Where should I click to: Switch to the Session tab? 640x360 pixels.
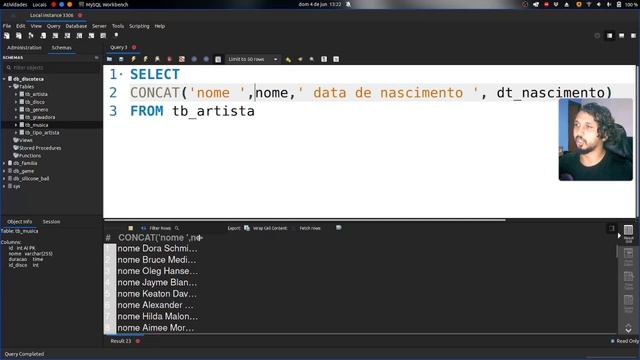(51, 222)
